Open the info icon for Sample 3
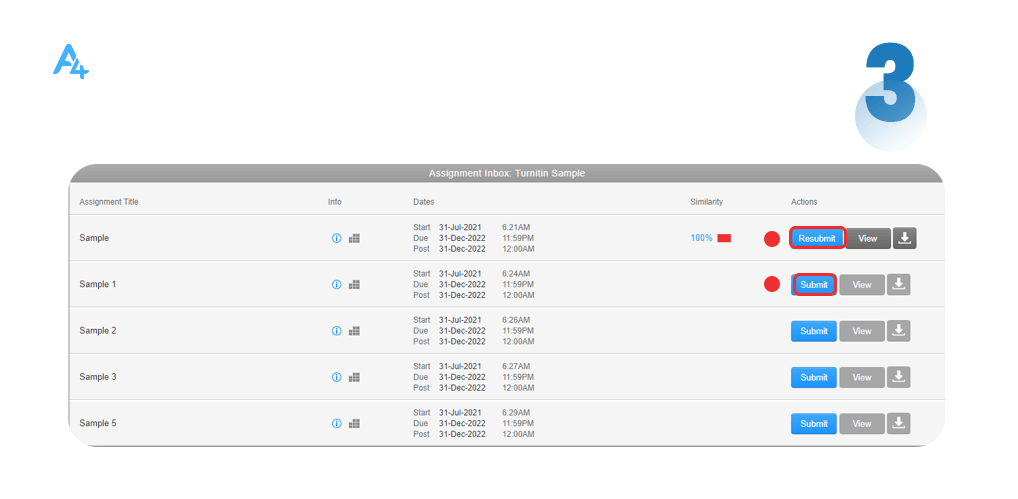1018x499 pixels. point(336,377)
